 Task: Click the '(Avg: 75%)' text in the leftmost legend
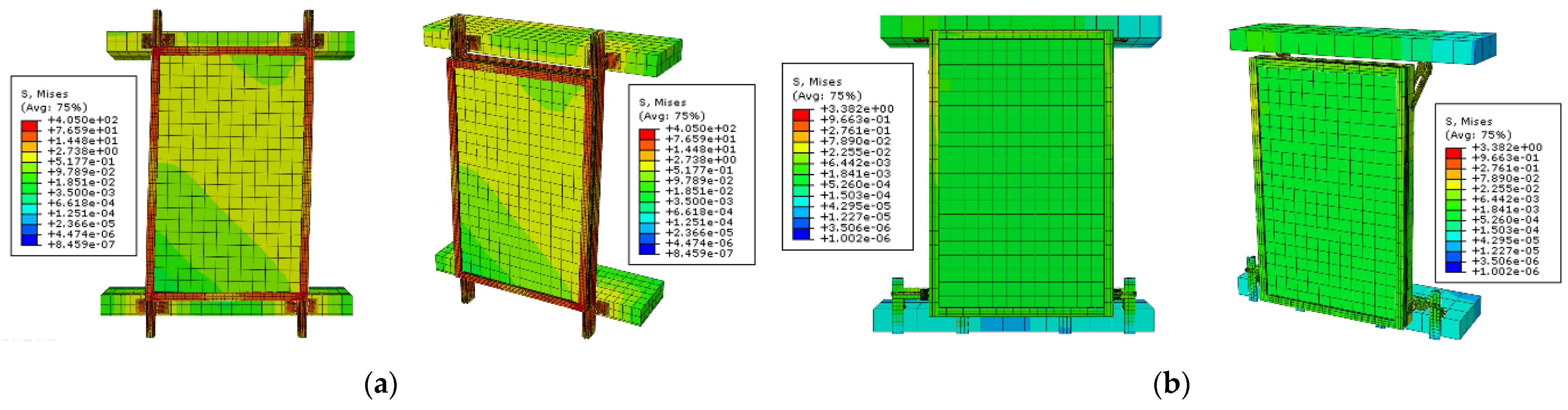(x=54, y=108)
